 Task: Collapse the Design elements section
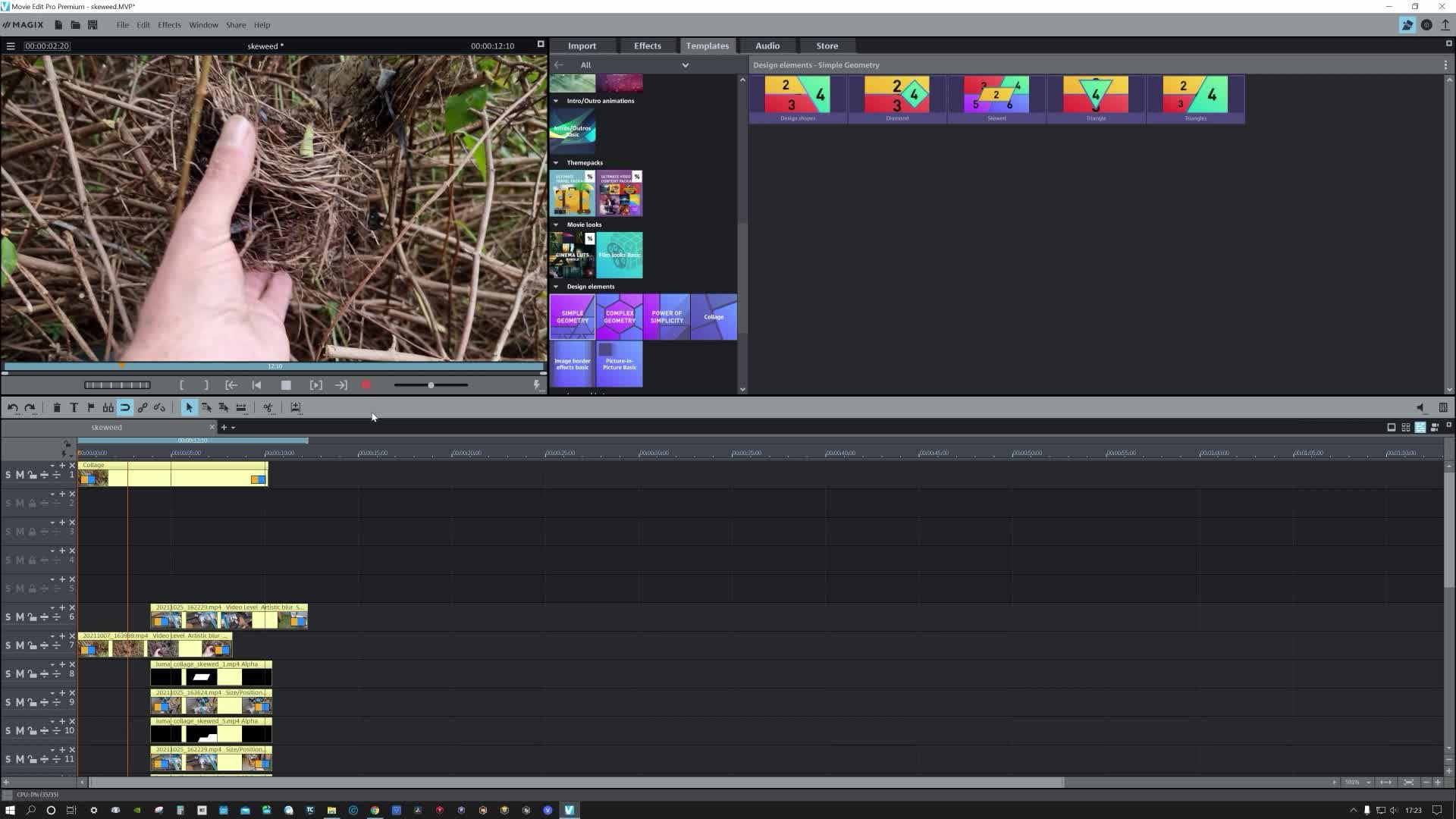click(556, 287)
